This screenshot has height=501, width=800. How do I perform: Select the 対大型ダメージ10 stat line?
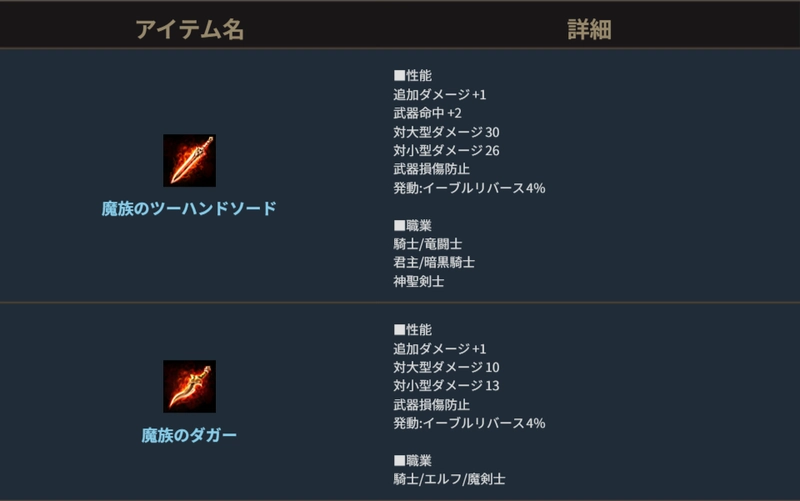pos(446,367)
